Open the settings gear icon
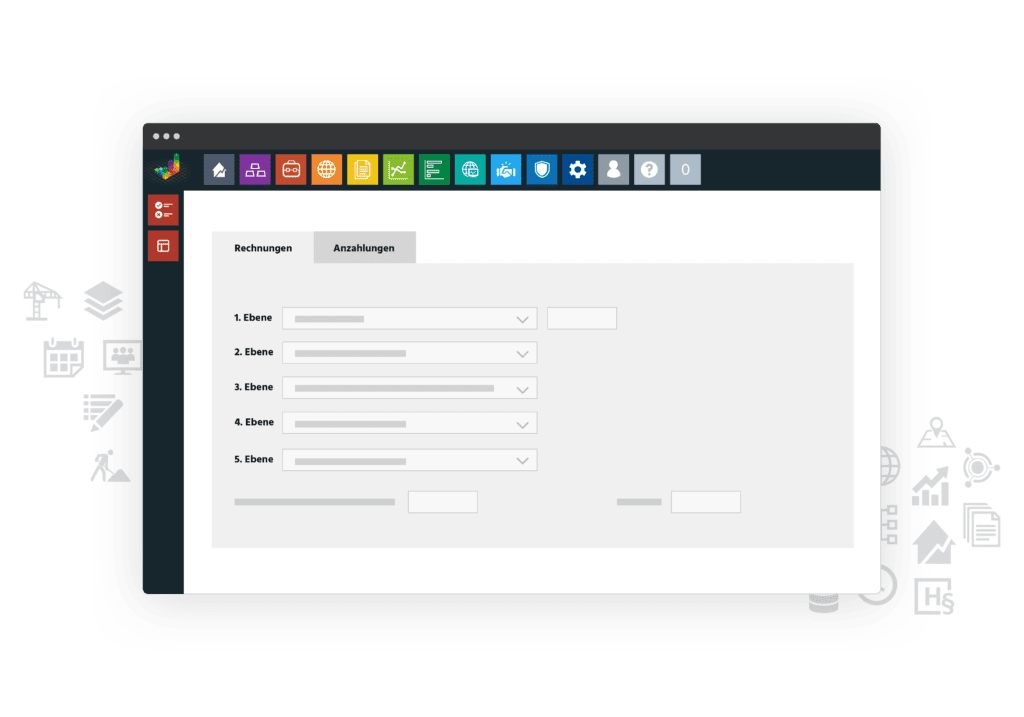This screenshot has width=1024, height=717. click(578, 170)
